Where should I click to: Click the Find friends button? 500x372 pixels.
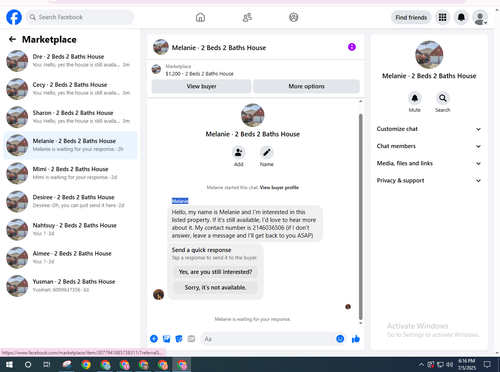(411, 17)
